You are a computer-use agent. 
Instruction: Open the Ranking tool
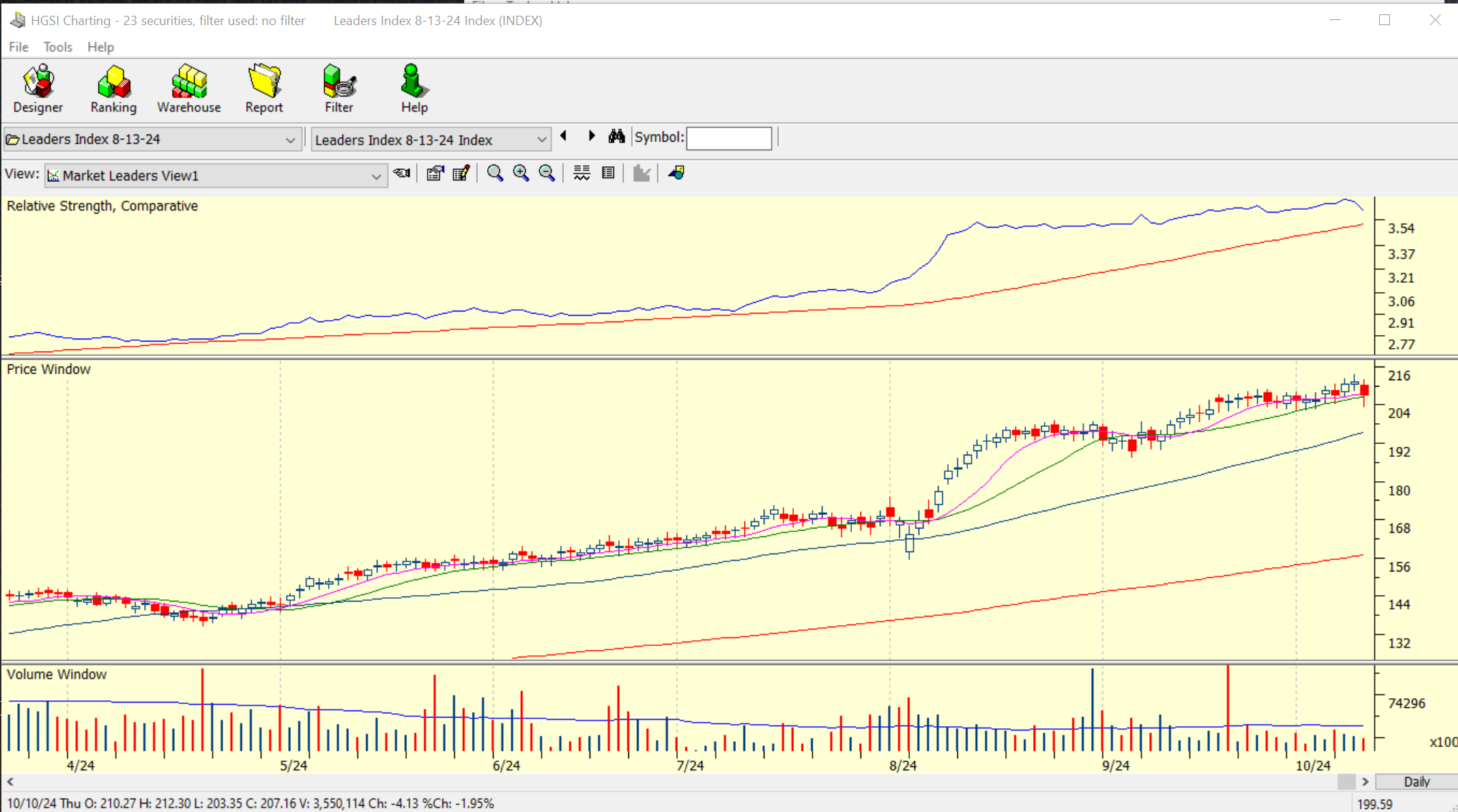(x=113, y=89)
